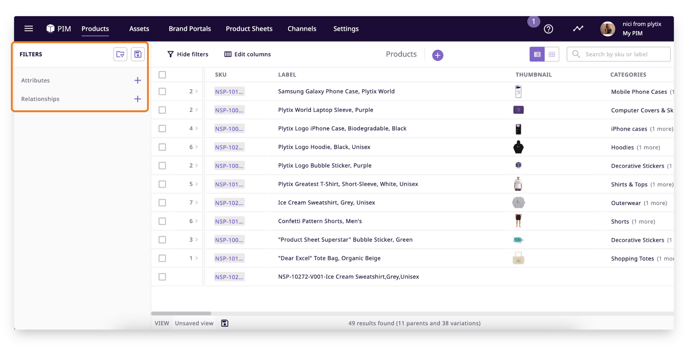Click the Plytix World Laptop Sleeve thumbnail
Viewport: 688px width, 363px height.
518,110
